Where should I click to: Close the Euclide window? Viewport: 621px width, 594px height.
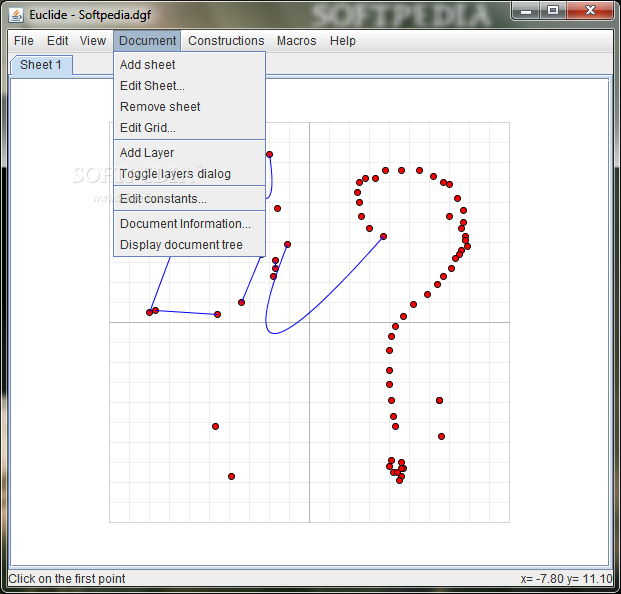[x=590, y=11]
